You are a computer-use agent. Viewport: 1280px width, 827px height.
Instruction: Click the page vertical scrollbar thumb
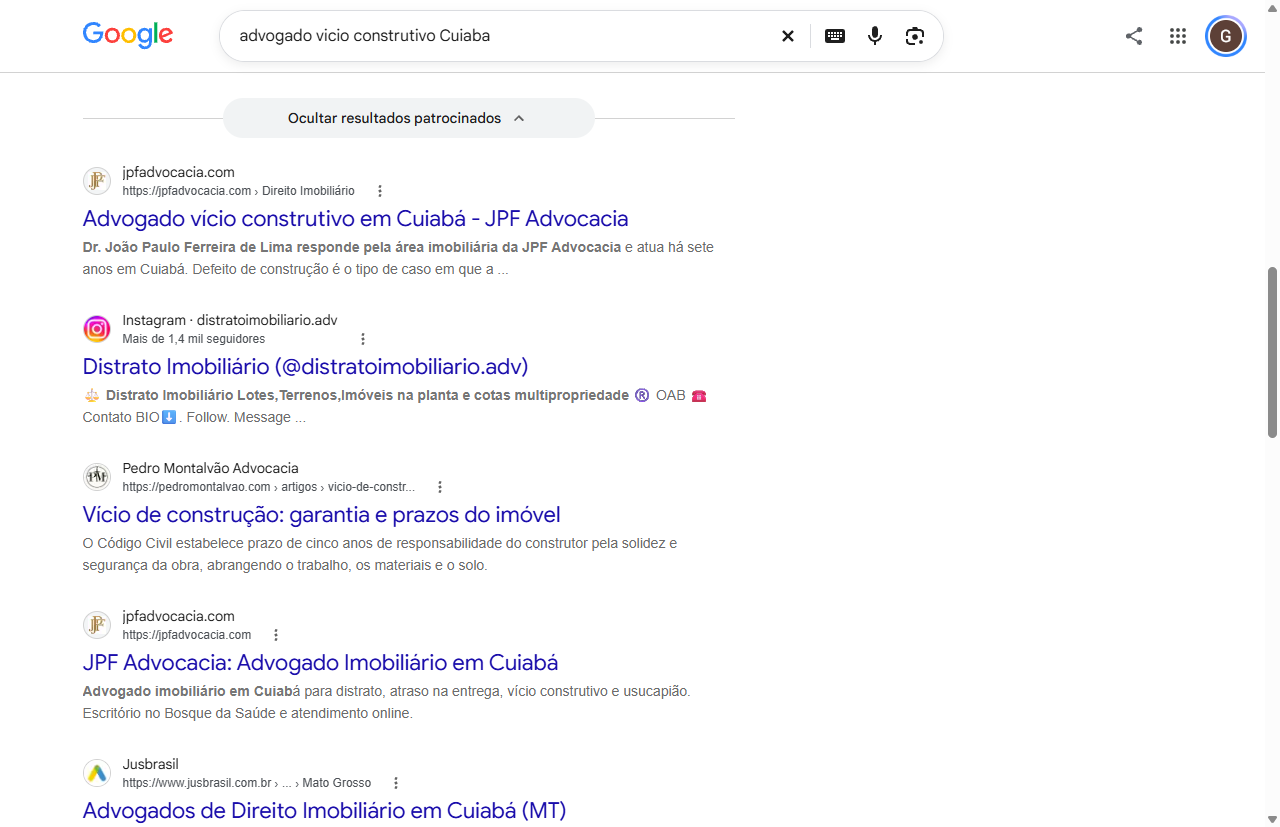tap(1272, 352)
